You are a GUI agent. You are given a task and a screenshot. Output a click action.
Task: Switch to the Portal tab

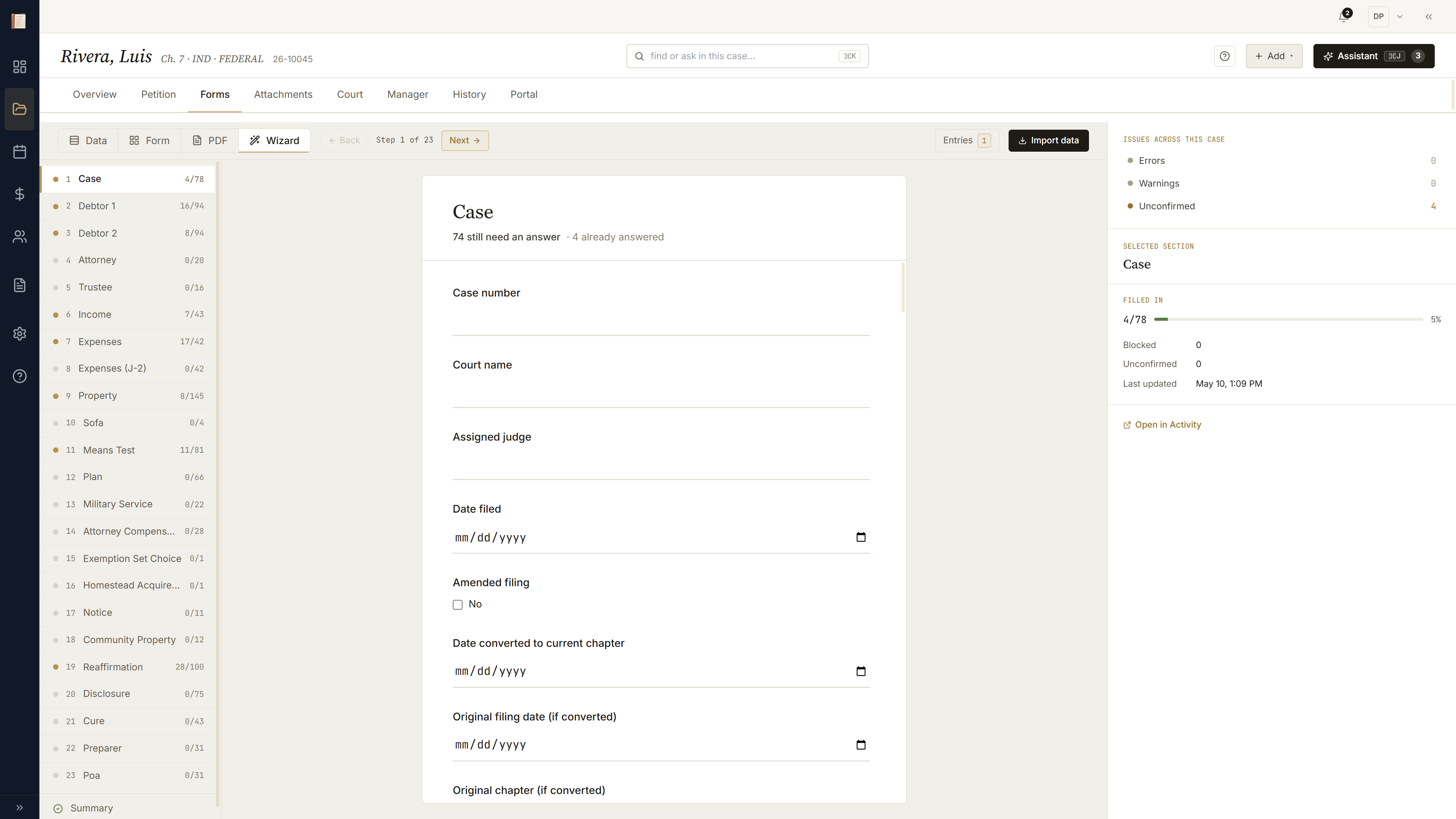tap(523, 94)
